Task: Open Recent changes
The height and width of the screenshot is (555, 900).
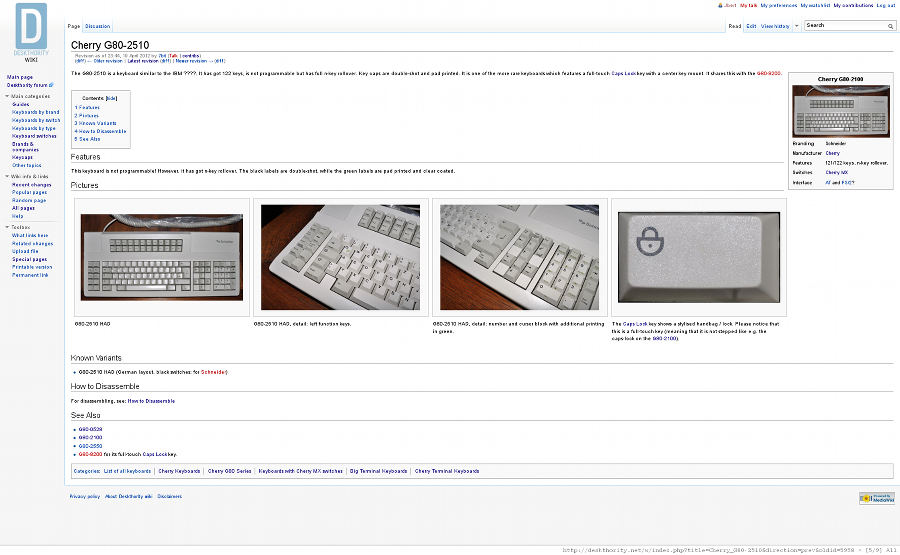Action: [32, 185]
